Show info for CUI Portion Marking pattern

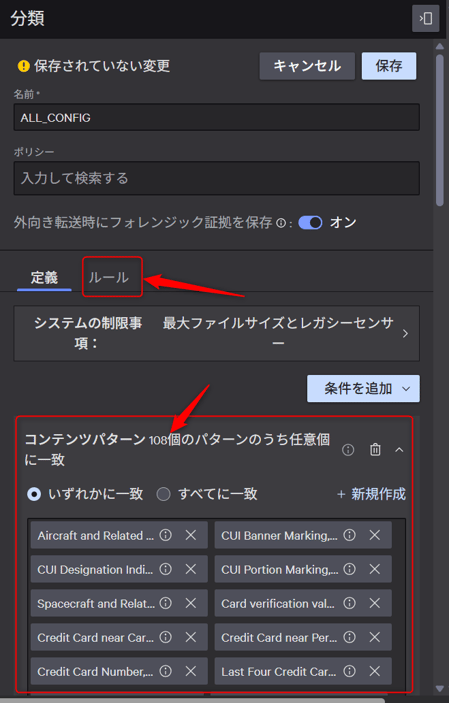pyautogui.click(x=349, y=569)
